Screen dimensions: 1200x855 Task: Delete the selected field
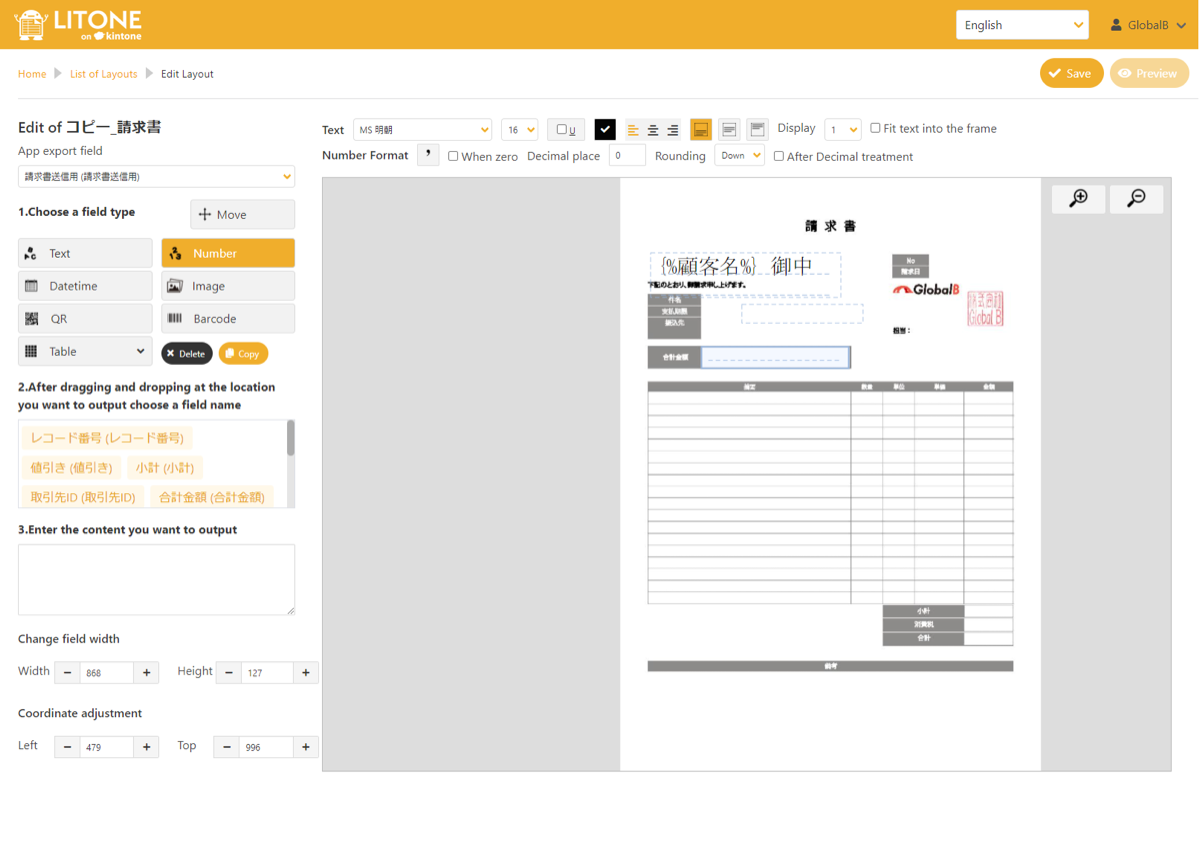tap(187, 354)
